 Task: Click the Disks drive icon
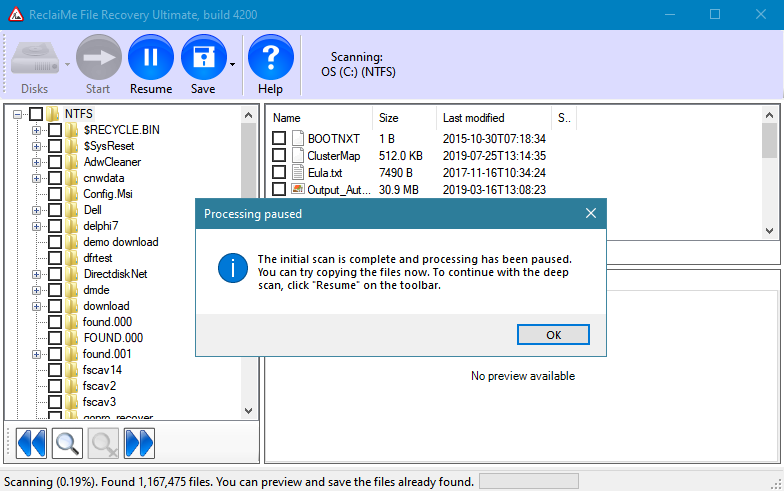click(x=34, y=58)
